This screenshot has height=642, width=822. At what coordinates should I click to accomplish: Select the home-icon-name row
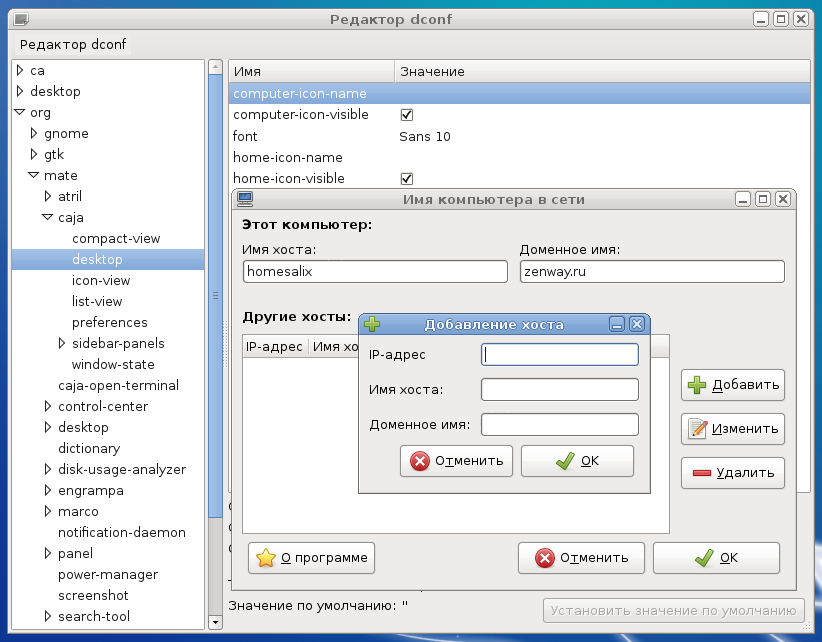click(x=520, y=157)
